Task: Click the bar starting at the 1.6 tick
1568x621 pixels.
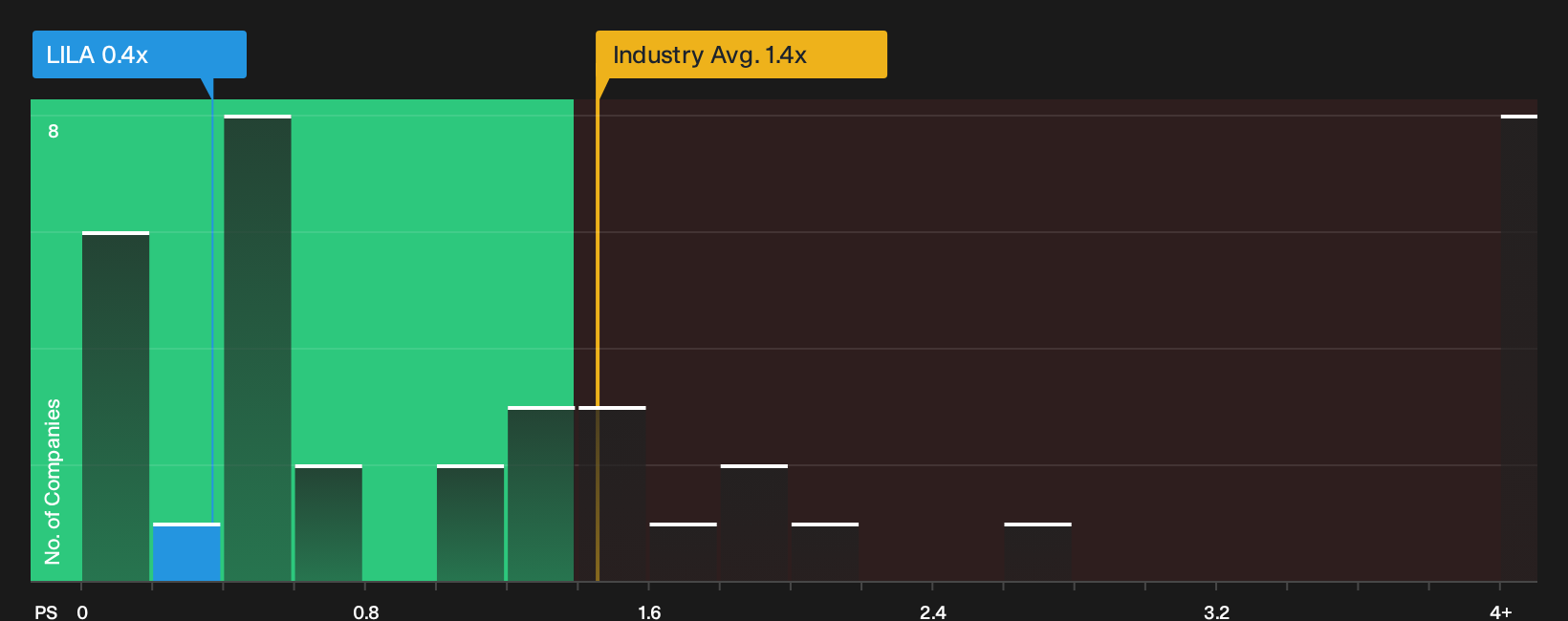Action: [x=683, y=552]
